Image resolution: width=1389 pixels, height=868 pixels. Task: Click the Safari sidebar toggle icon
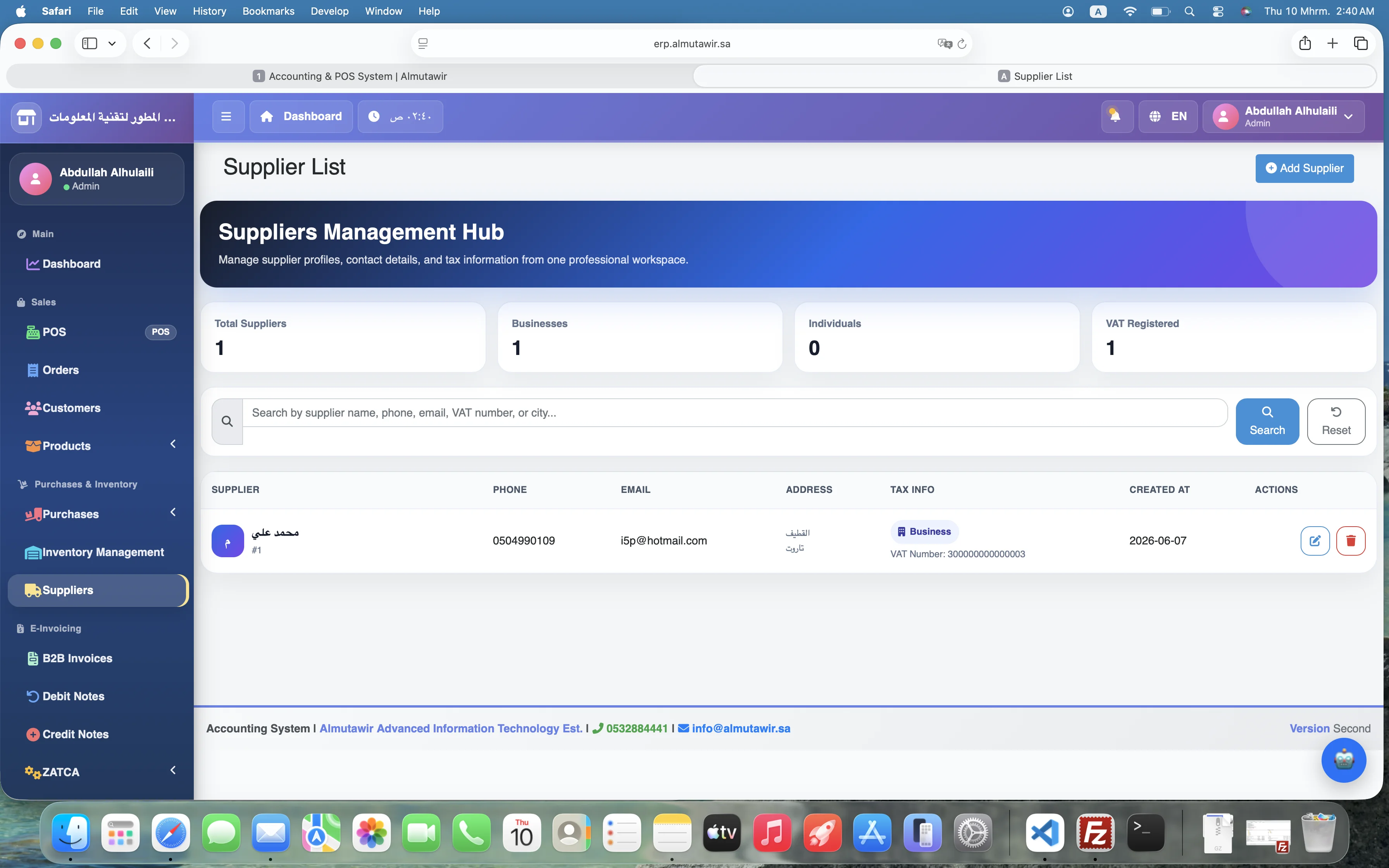point(90,44)
